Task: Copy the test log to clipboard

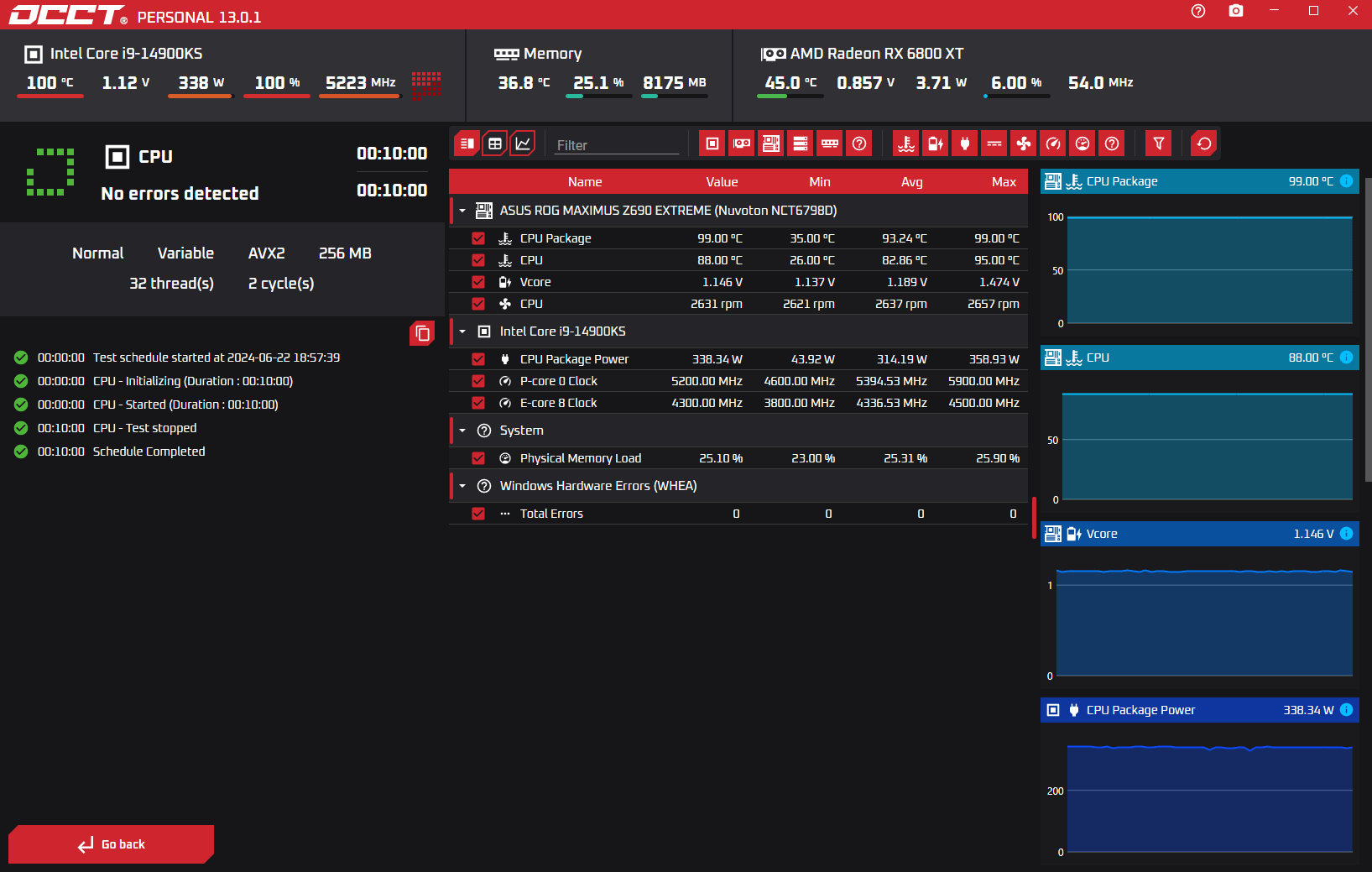Action: click(x=422, y=334)
